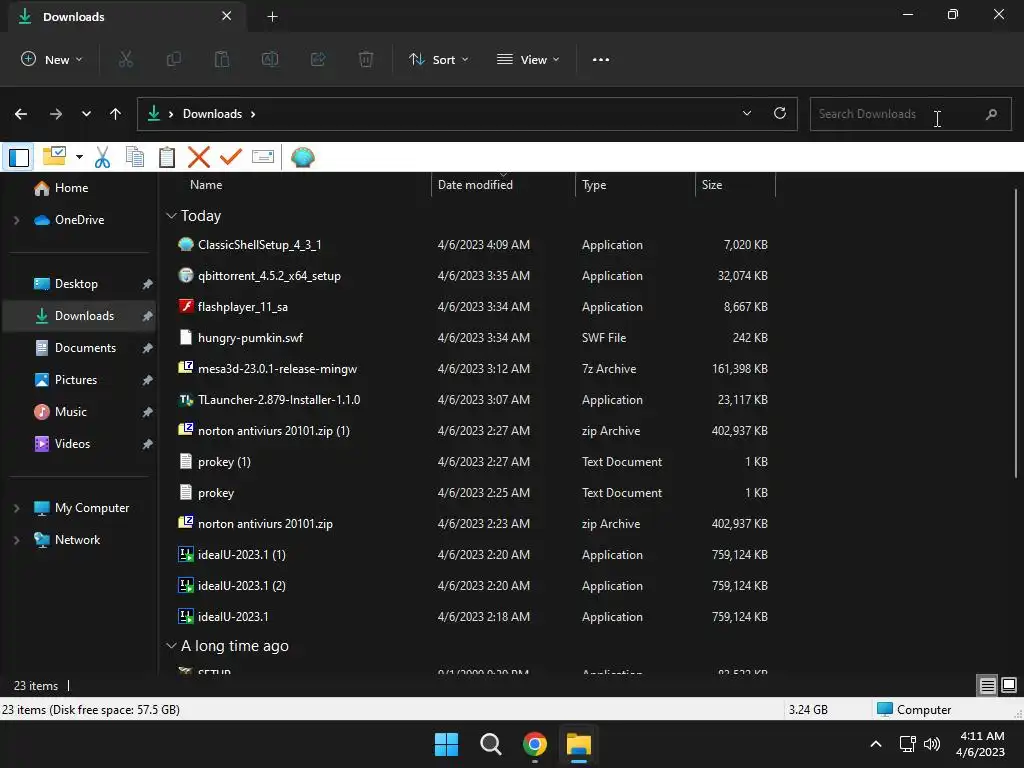
Task: Refresh the Downloads folder view
Action: 780,114
